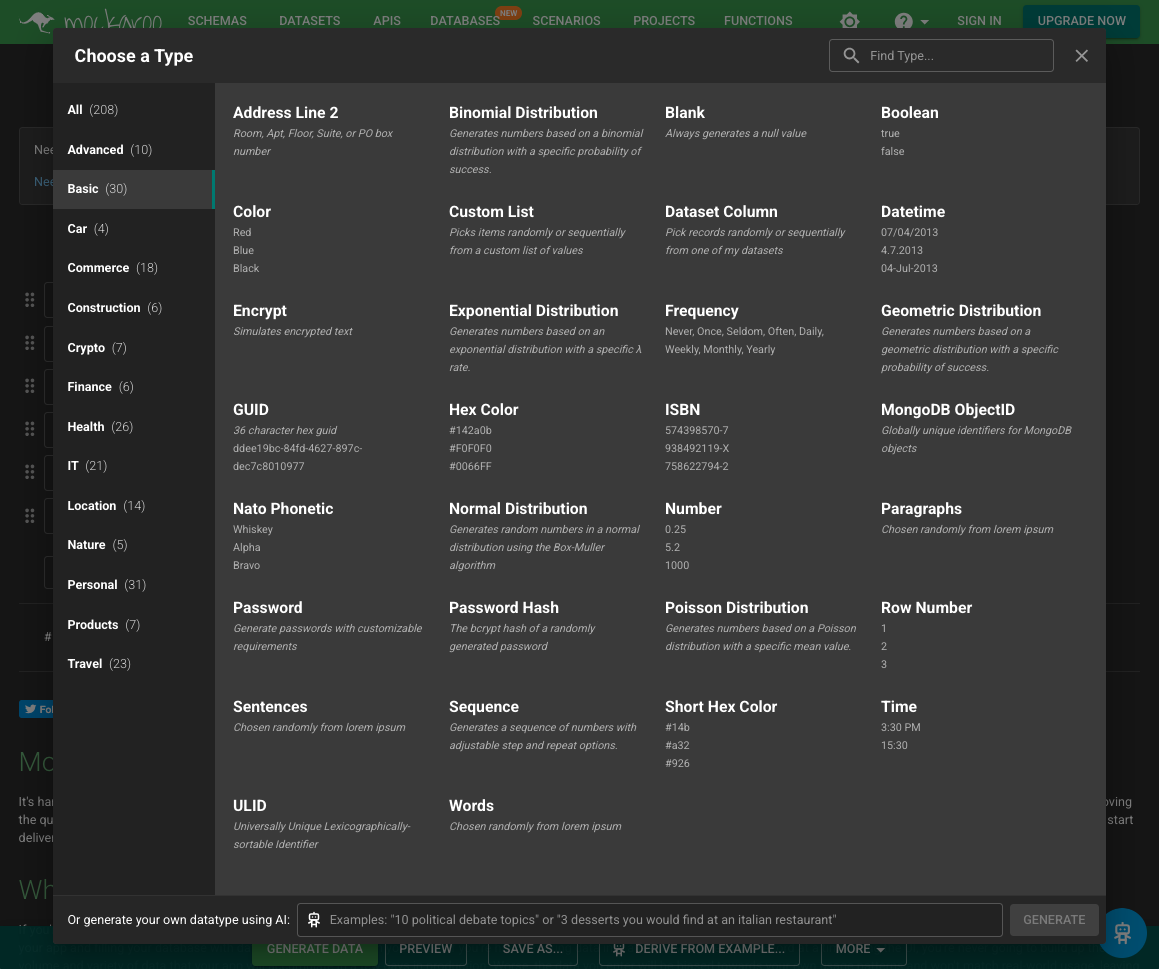
Task: Close the Choose a Type dialog
Action: pyautogui.click(x=1081, y=56)
